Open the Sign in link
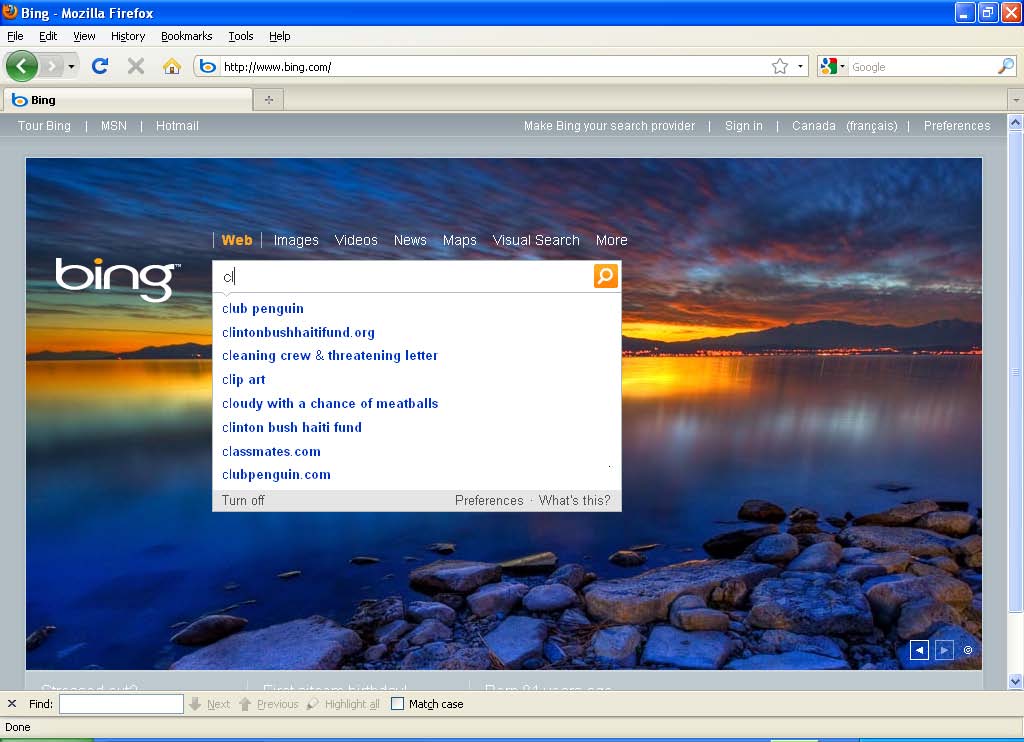1024x742 pixels. [x=743, y=126]
